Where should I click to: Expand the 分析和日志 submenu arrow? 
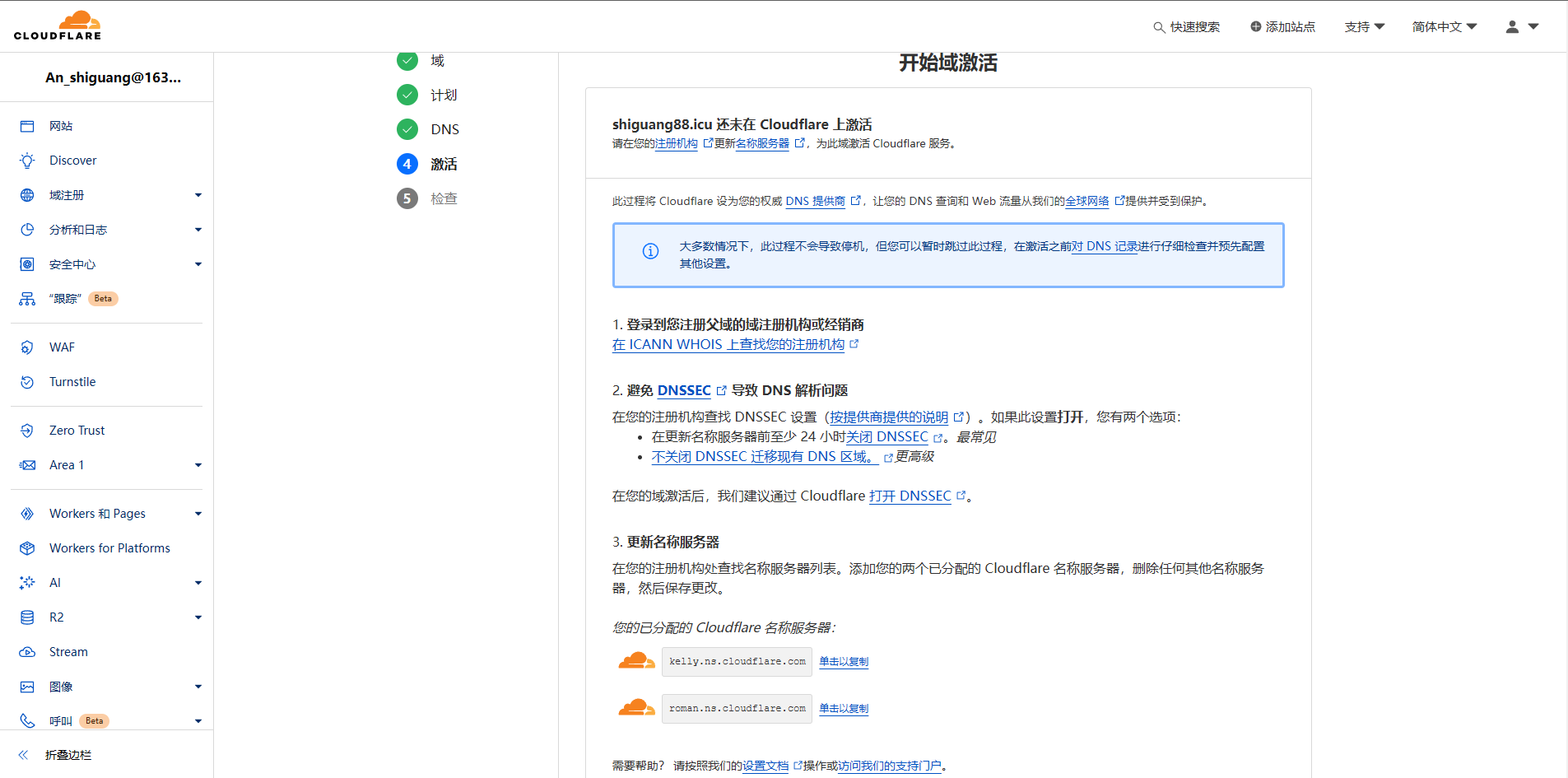[198, 230]
